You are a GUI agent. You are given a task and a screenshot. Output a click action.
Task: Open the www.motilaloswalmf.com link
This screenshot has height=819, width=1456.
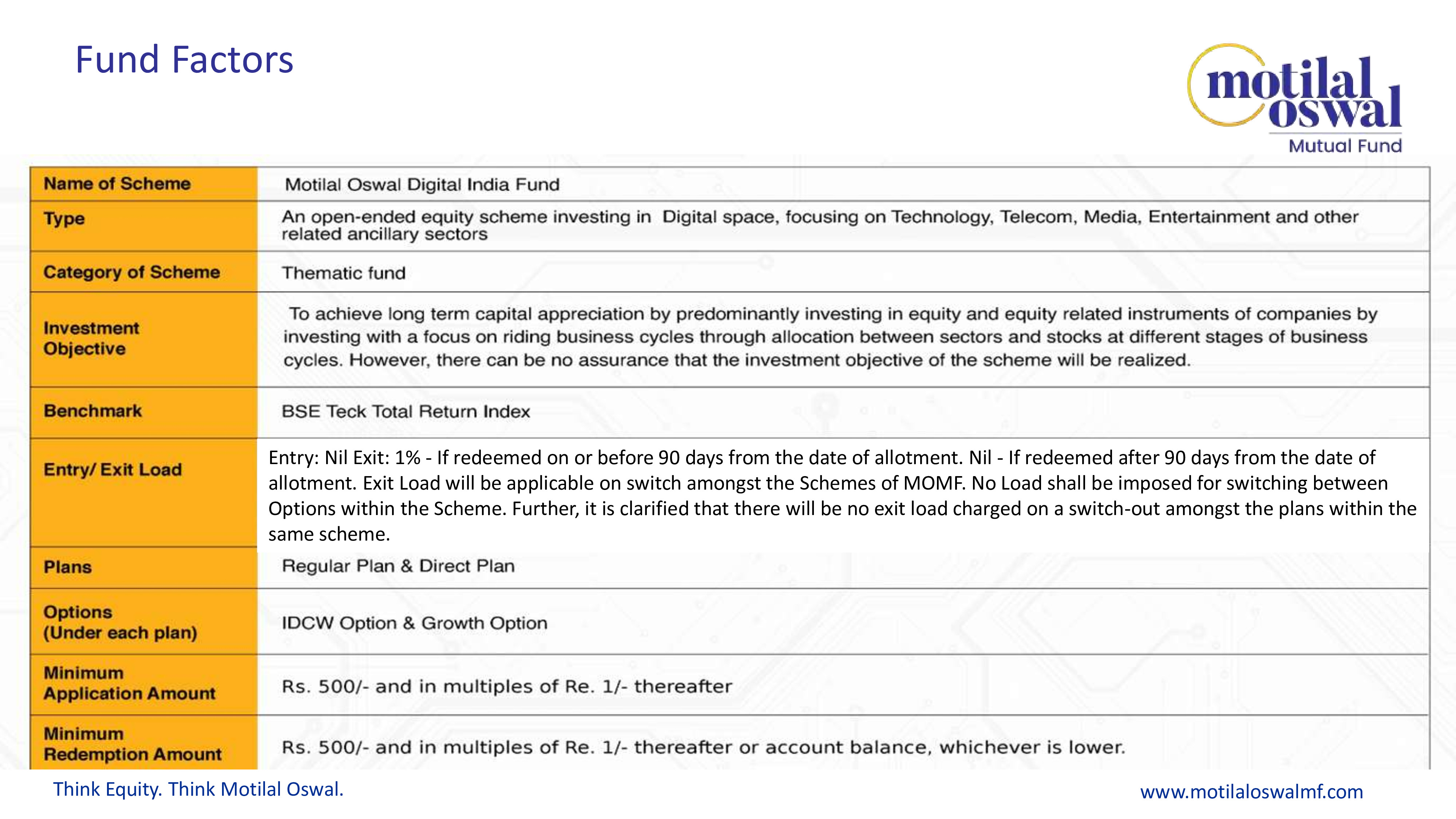pyautogui.click(x=1251, y=791)
